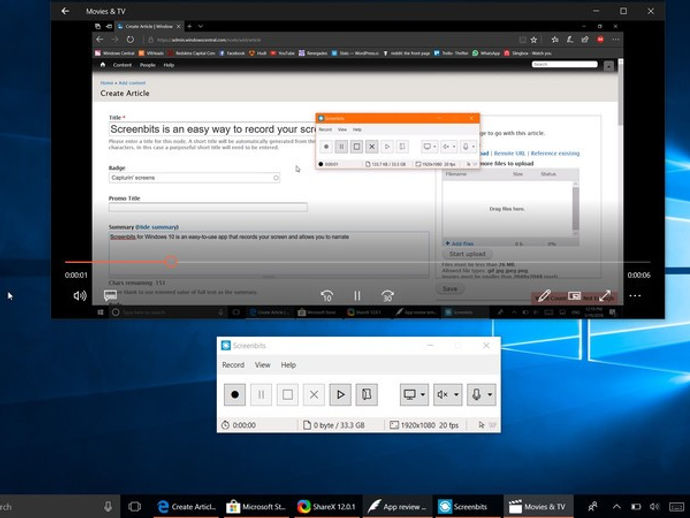Open the Help menu in Screenbits
Viewport: 690px width, 518px height.
pyautogui.click(x=288, y=365)
